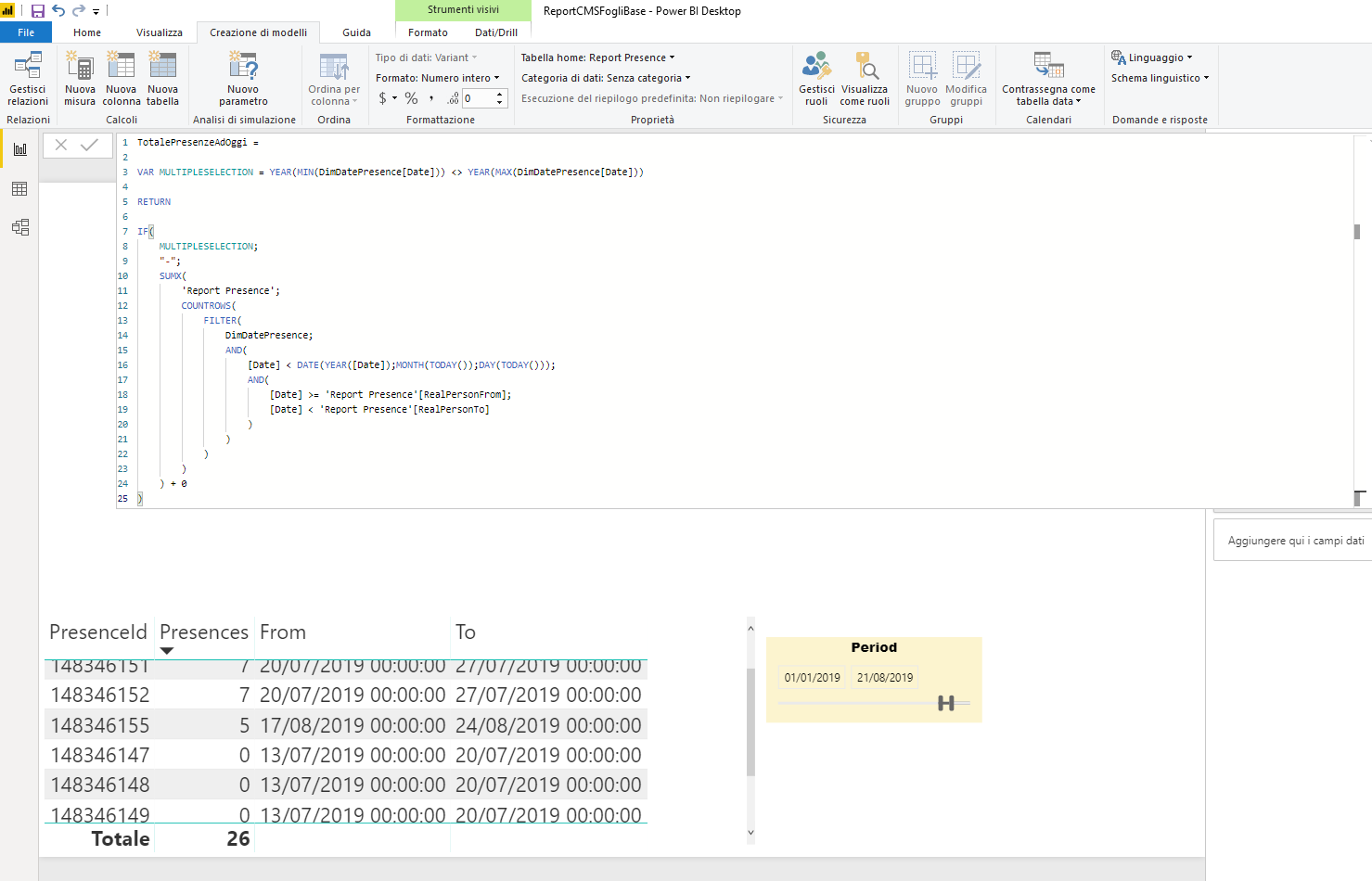Expand the Tabella home dropdown
Image resolution: width=1372 pixels, height=881 pixels.
tap(598, 57)
